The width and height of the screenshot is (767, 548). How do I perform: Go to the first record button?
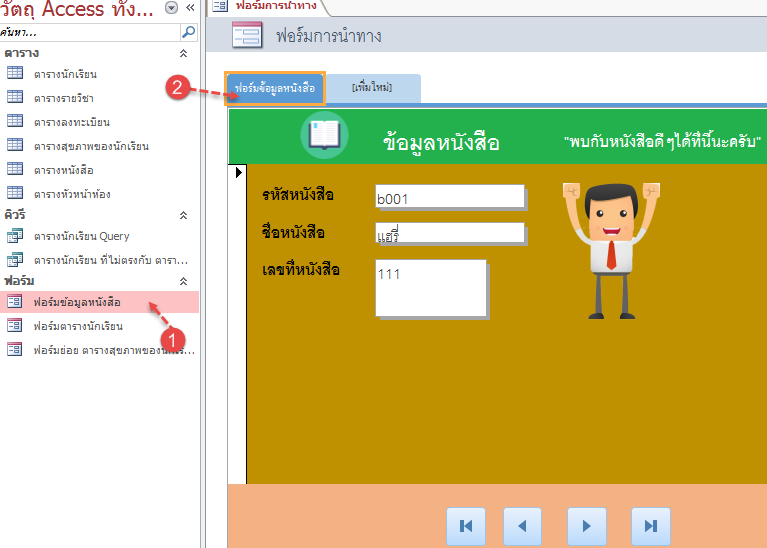[x=466, y=525]
